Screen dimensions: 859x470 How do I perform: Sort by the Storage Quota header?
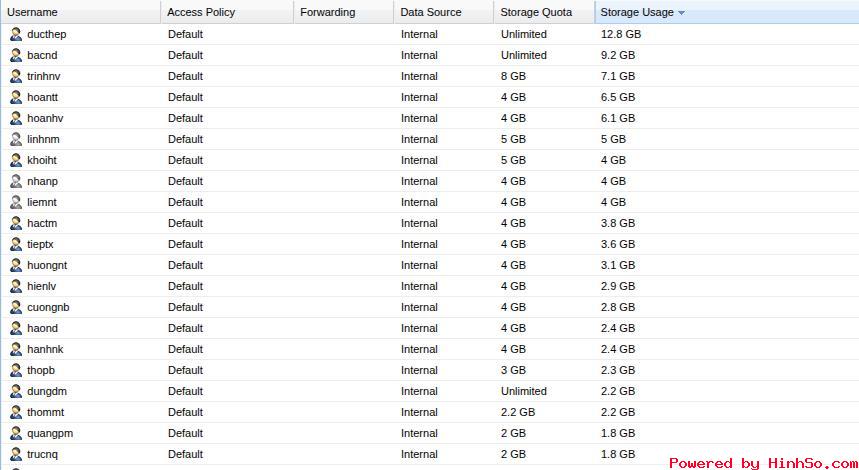536,12
